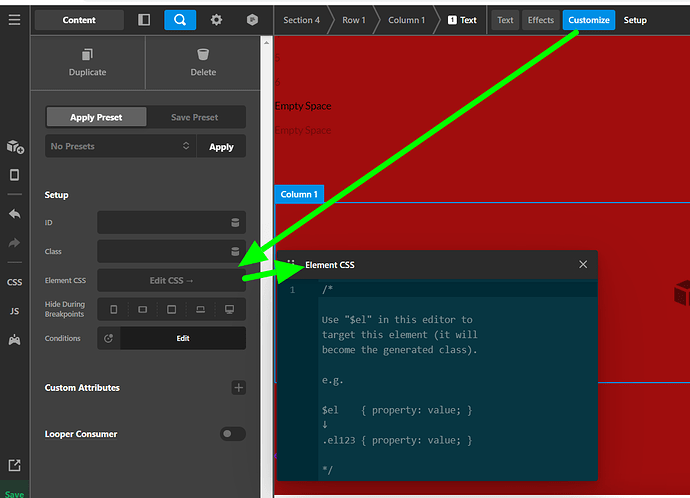Add a custom attribute with plus
This screenshot has height=498, width=690.
point(238,387)
